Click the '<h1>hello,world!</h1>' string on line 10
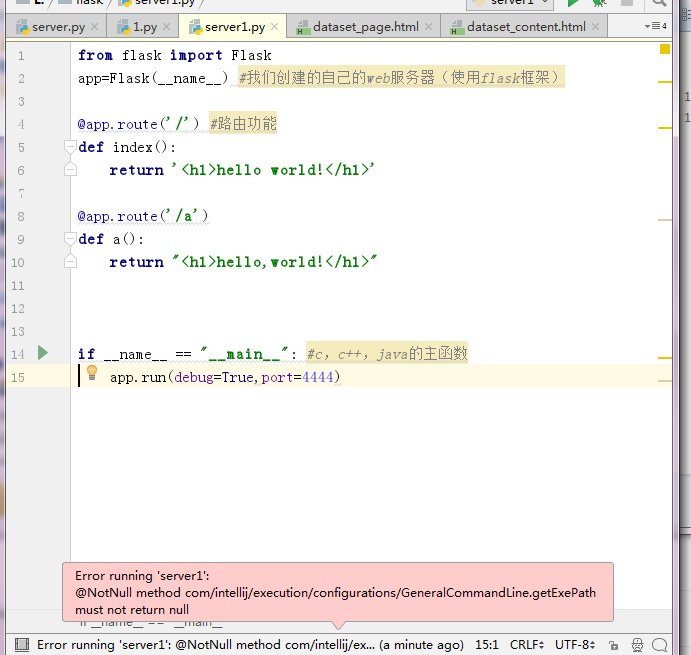Image resolution: width=691 pixels, height=655 pixels. pos(274,262)
